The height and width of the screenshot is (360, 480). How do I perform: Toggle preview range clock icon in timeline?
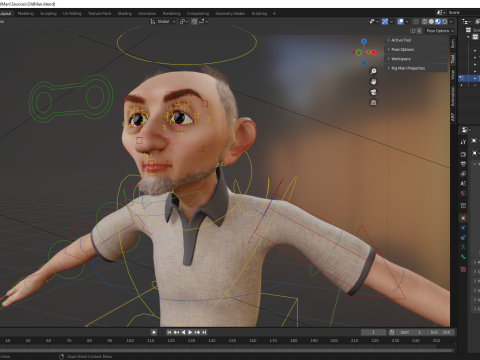(x=392, y=332)
